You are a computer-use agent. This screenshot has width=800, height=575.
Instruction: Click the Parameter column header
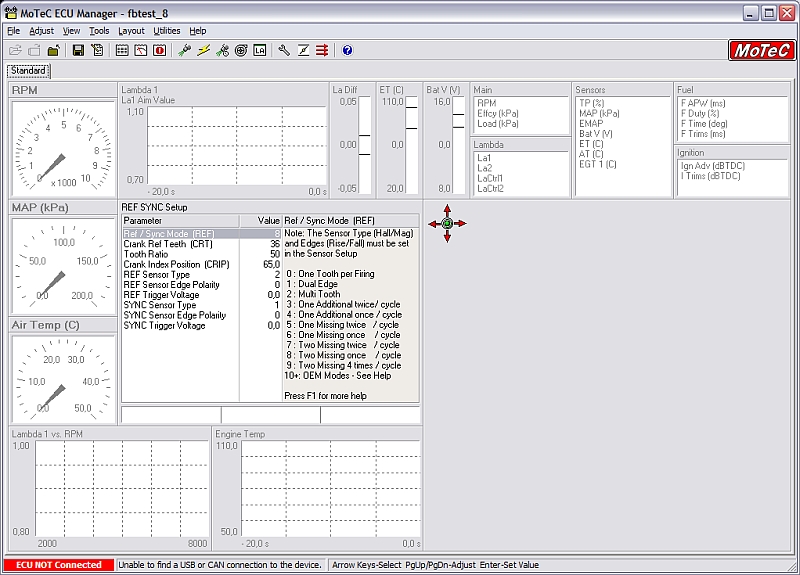coord(181,221)
